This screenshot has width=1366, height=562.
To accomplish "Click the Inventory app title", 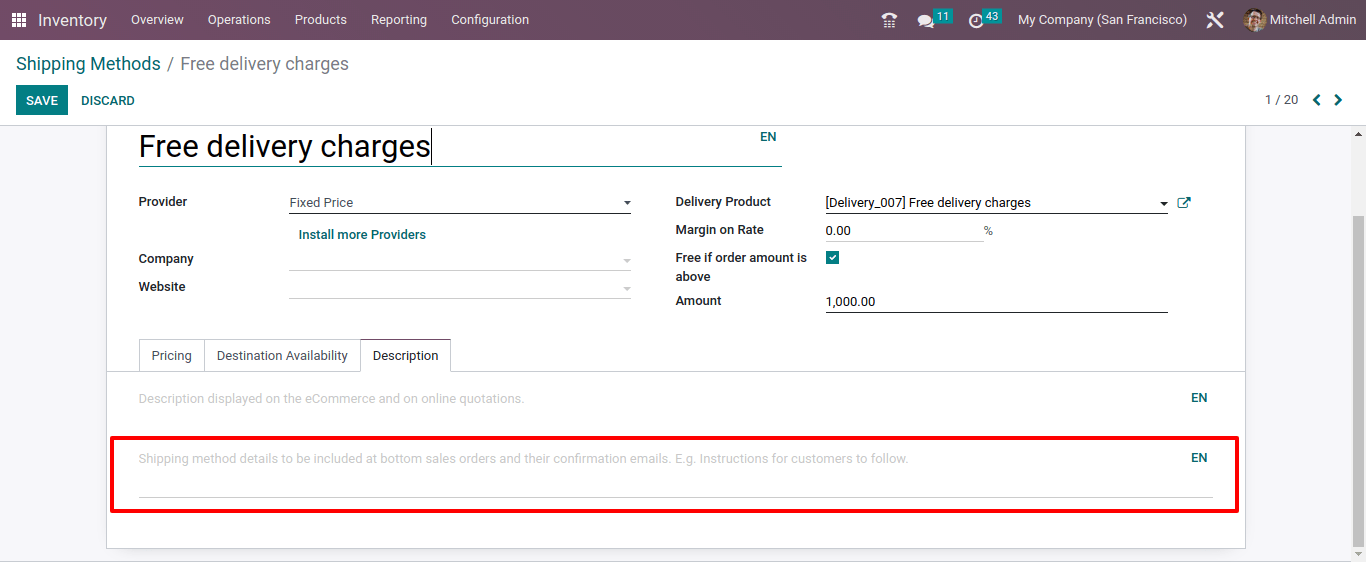I will [73, 20].
